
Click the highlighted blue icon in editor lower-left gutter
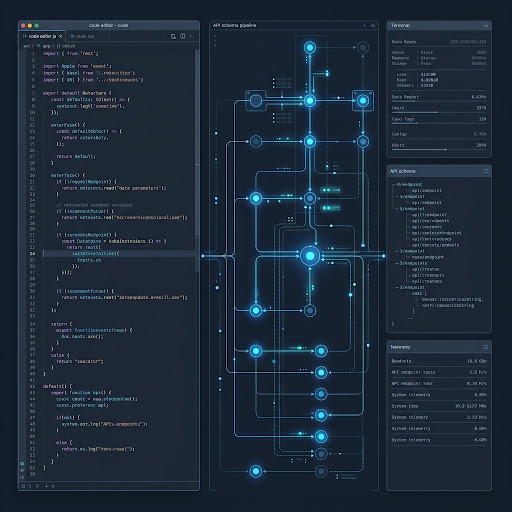[x=22, y=463]
